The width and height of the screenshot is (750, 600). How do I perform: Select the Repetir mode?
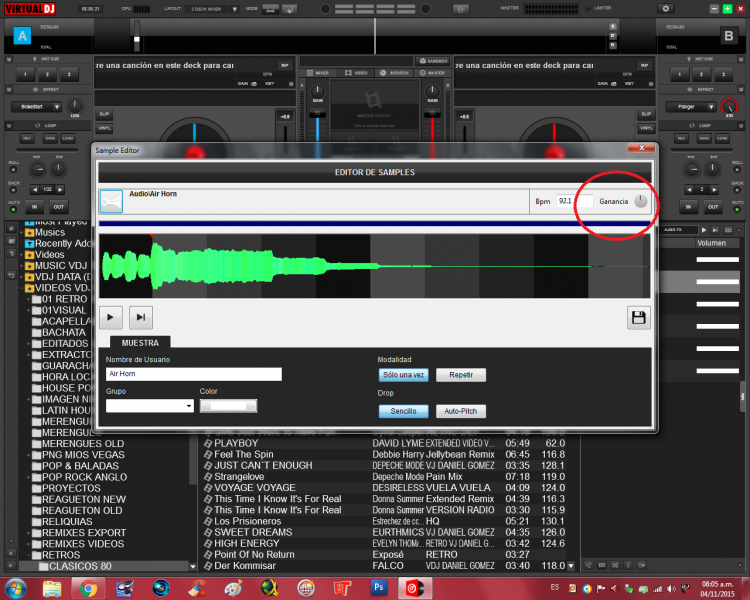(461, 375)
